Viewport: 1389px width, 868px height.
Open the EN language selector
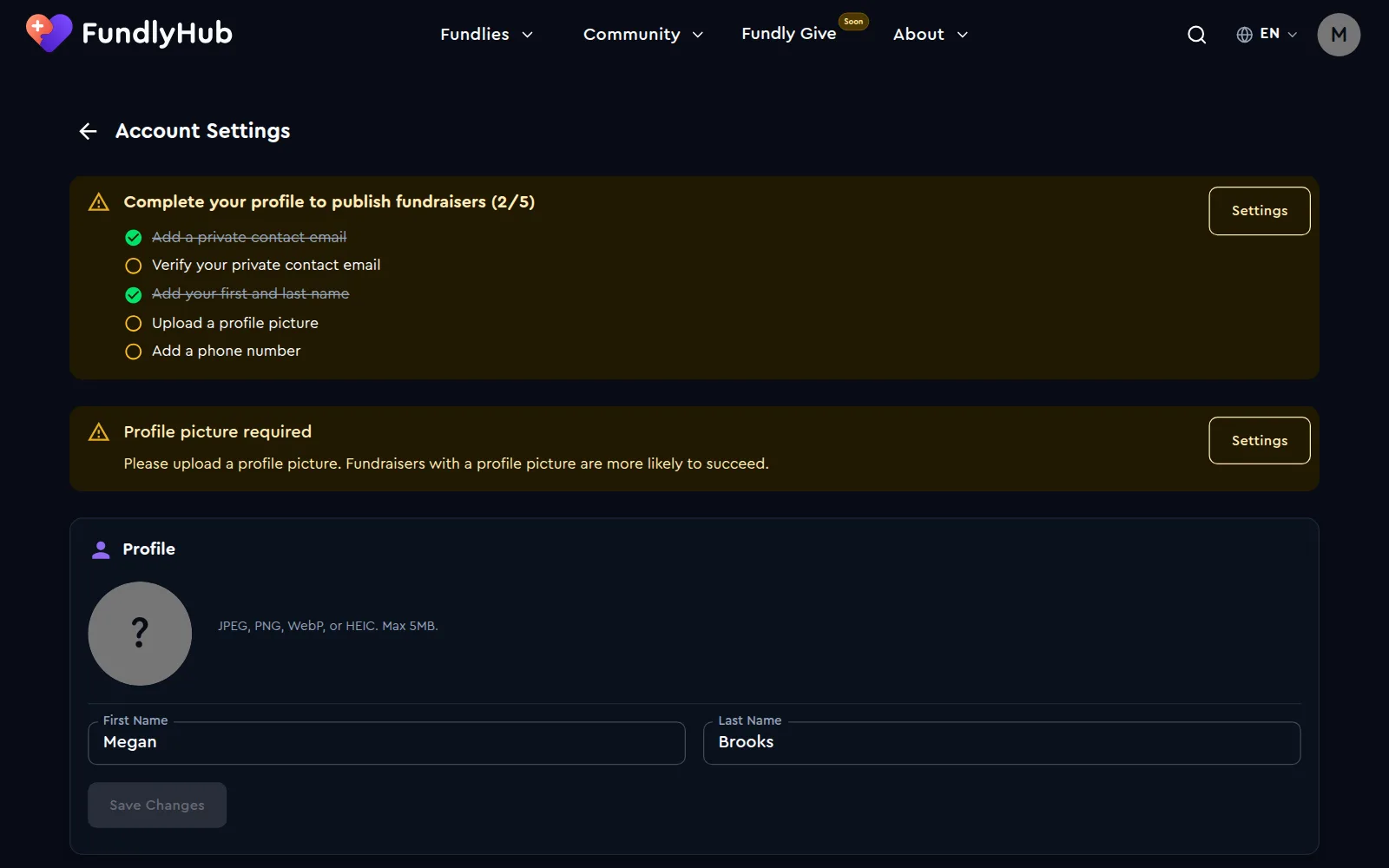[x=1267, y=35]
